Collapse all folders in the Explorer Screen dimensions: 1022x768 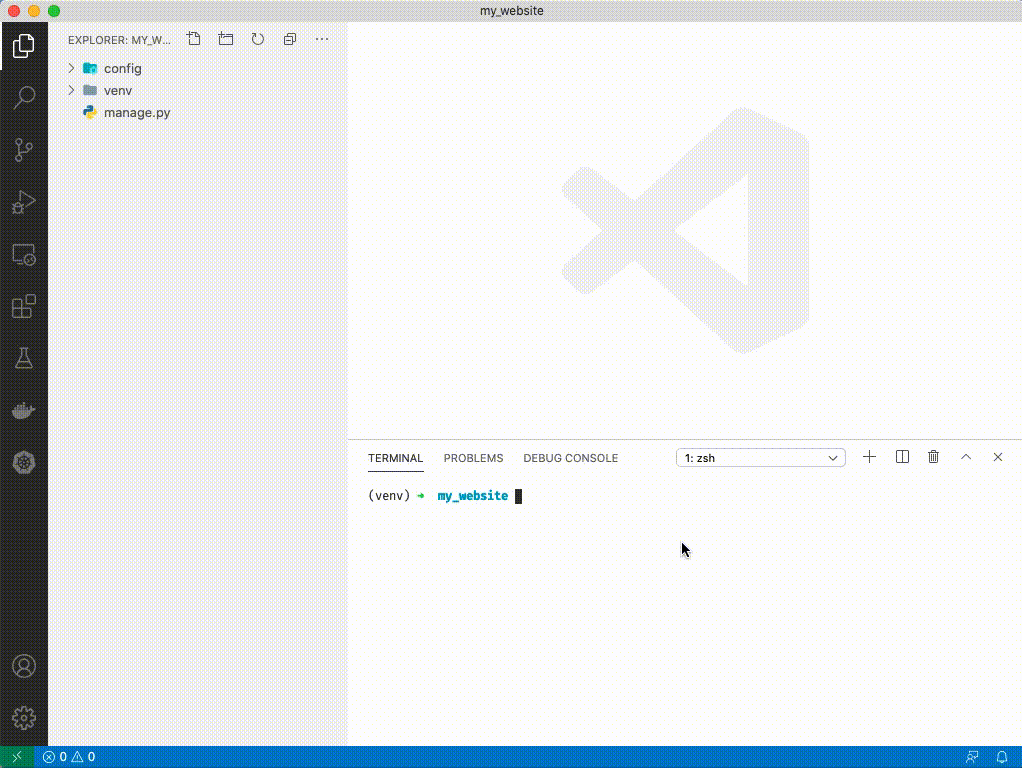point(290,39)
